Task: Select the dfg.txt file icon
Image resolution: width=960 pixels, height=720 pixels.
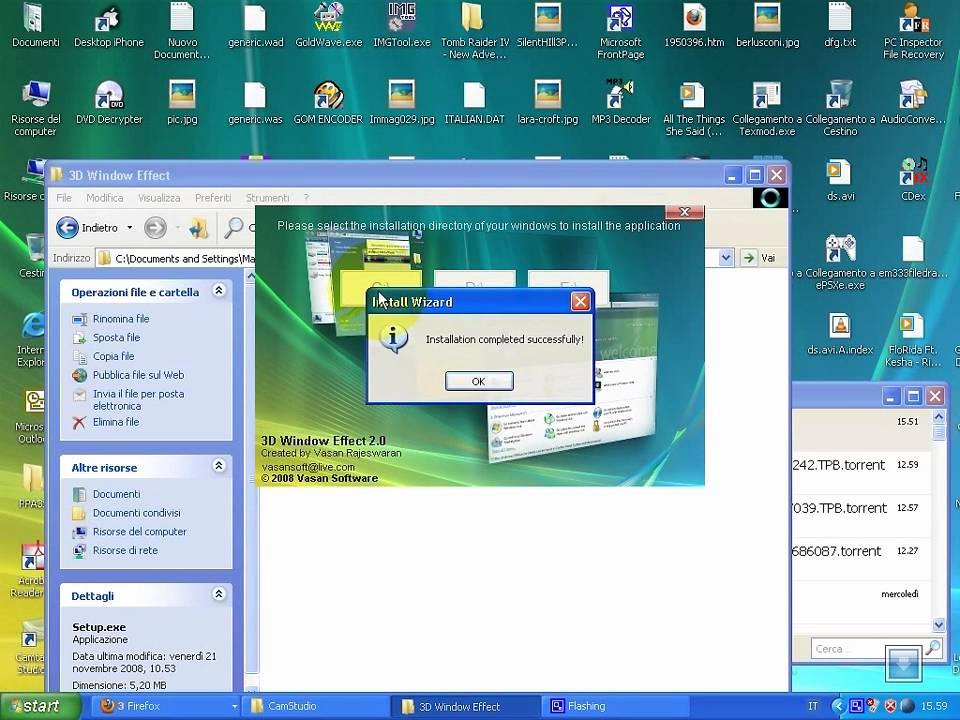Action: [x=840, y=26]
